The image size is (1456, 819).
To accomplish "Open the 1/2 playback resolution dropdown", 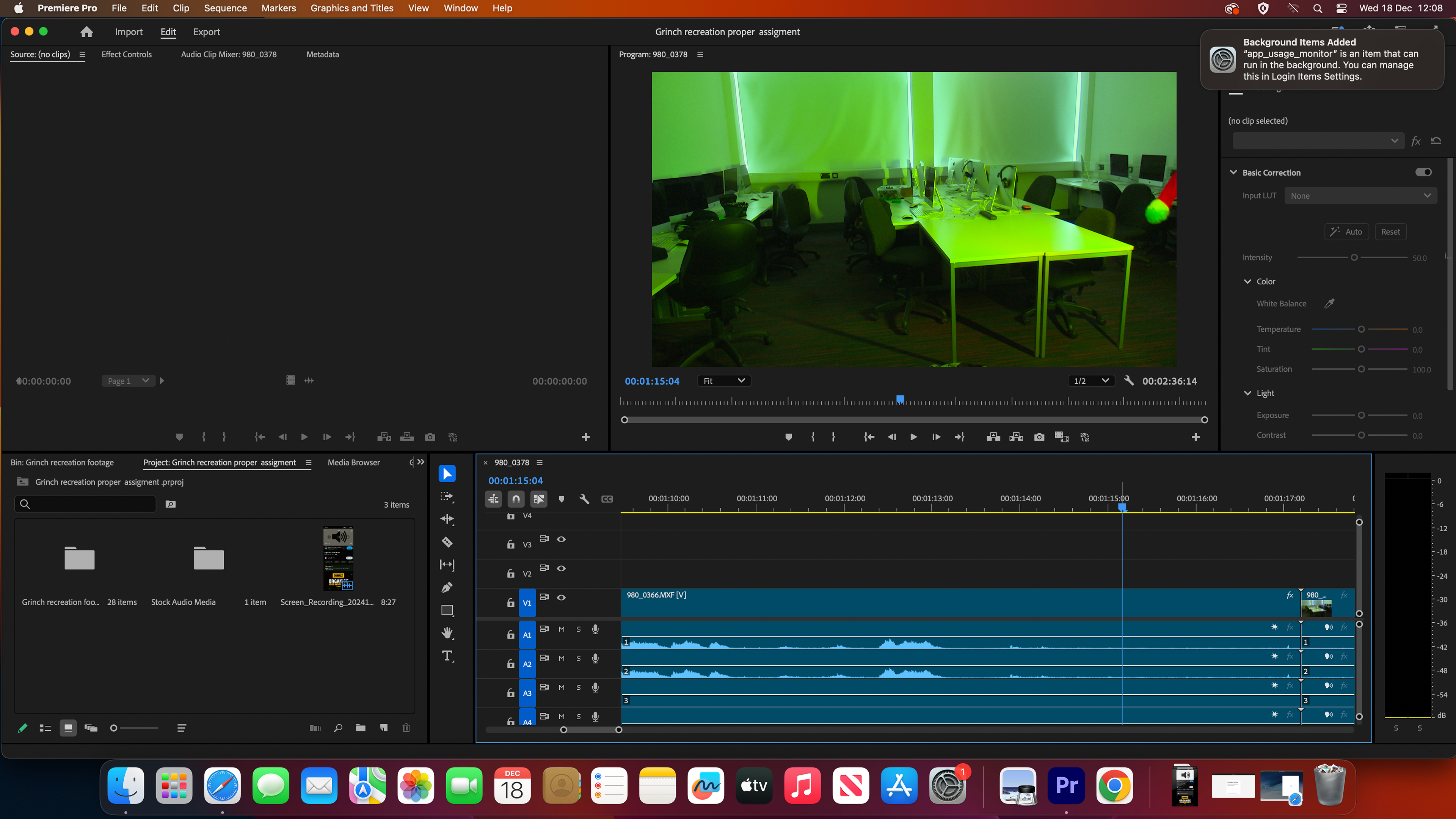I will coord(1091,381).
